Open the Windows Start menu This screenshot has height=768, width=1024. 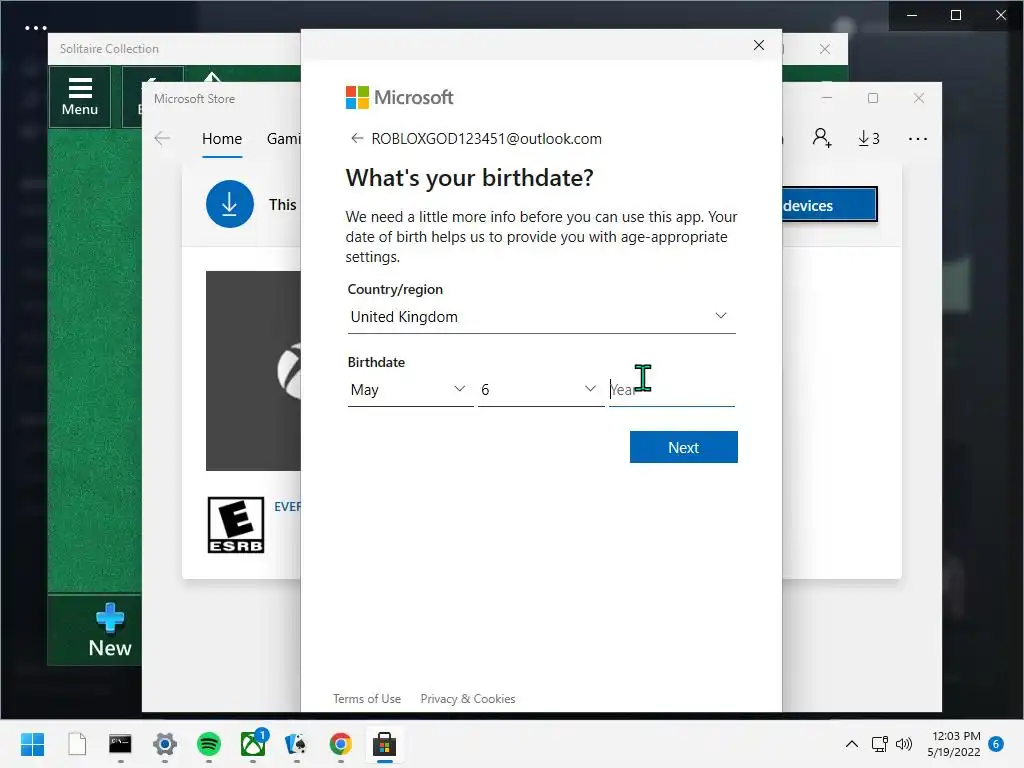point(33,744)
